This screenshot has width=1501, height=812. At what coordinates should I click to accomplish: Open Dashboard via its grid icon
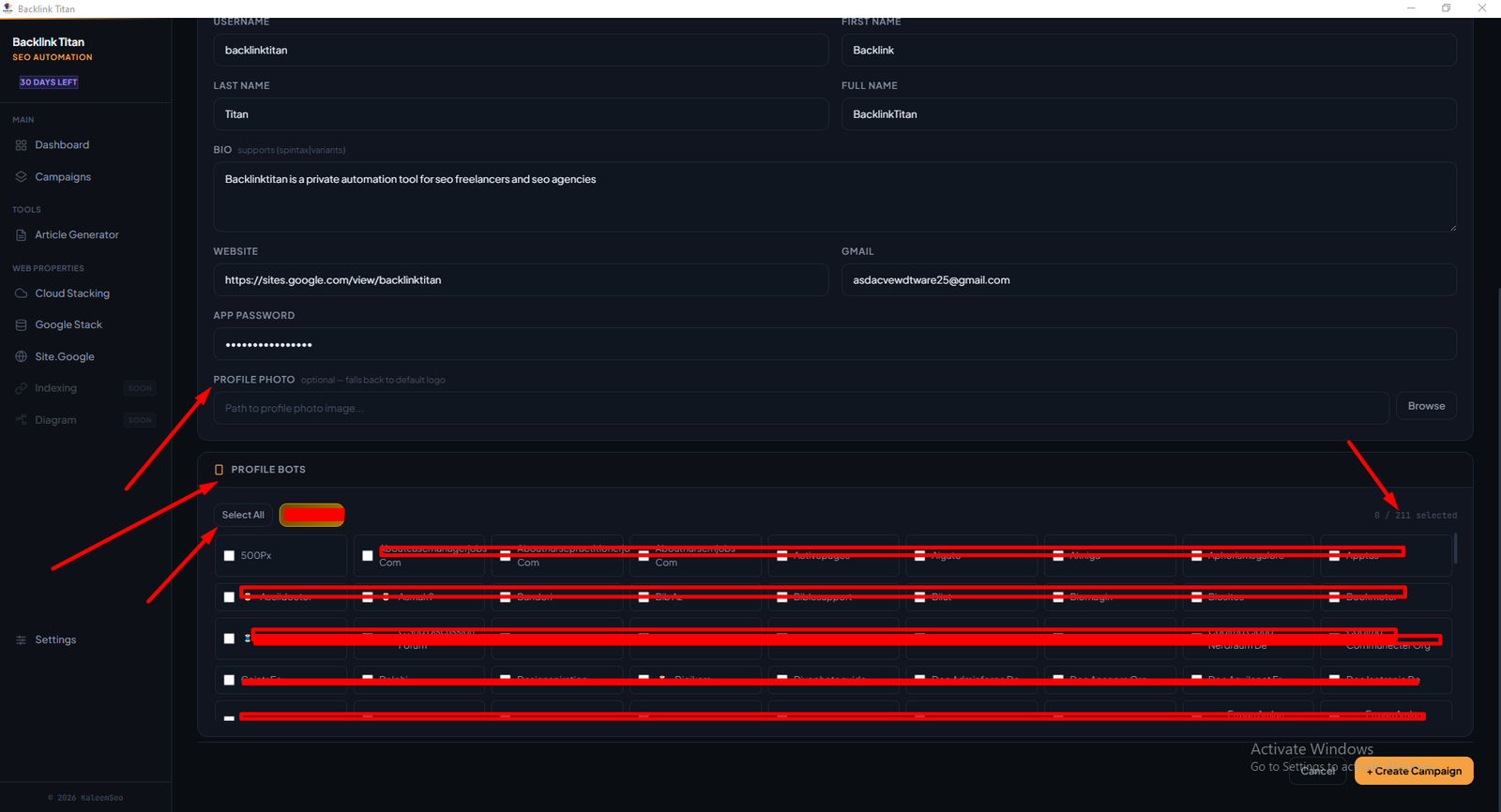click(21, 145)
